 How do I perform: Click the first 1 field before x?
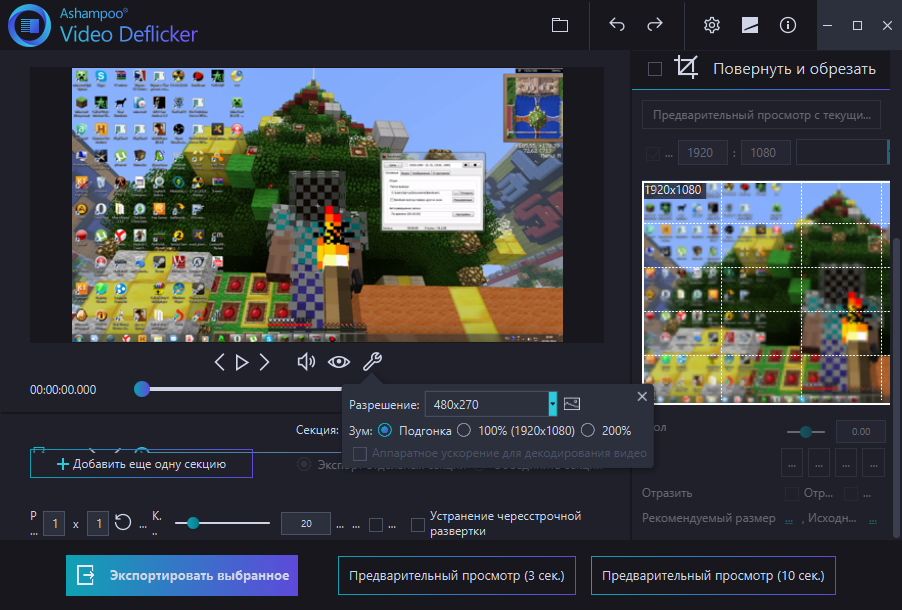(55, 524)
